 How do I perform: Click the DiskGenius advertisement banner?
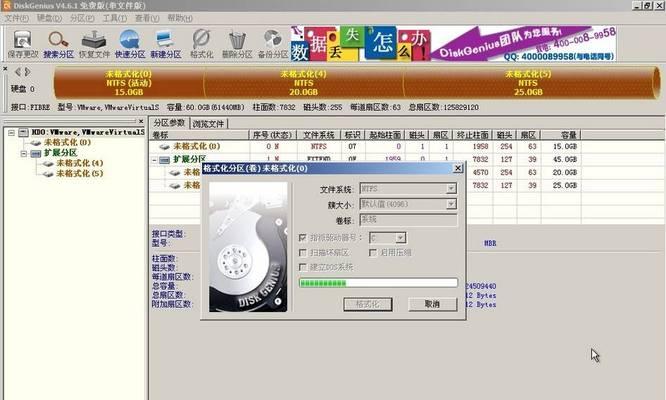pos(453,44)
